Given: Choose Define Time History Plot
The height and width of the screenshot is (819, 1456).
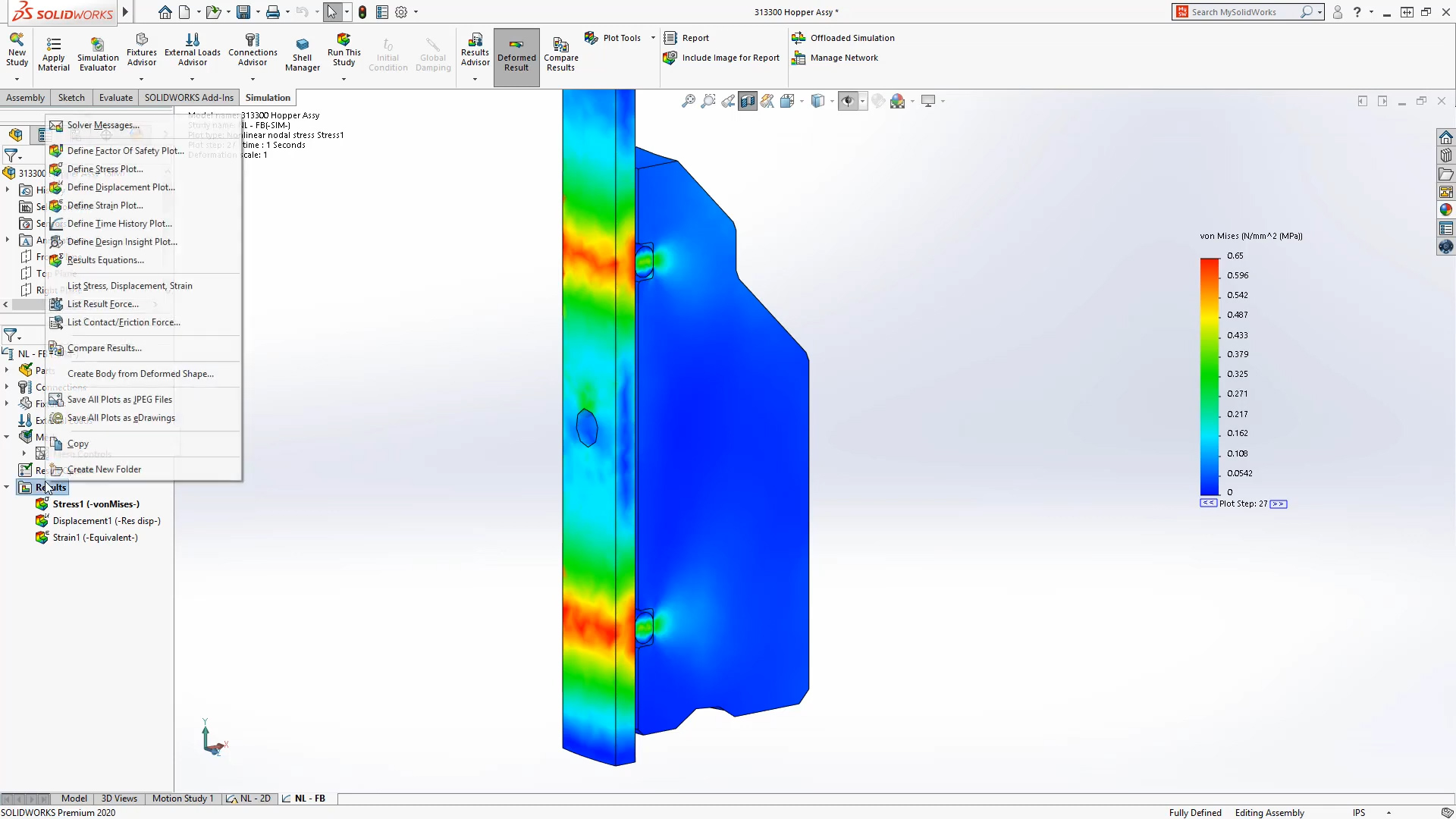Looking at the screenshot, I should 143,224.
